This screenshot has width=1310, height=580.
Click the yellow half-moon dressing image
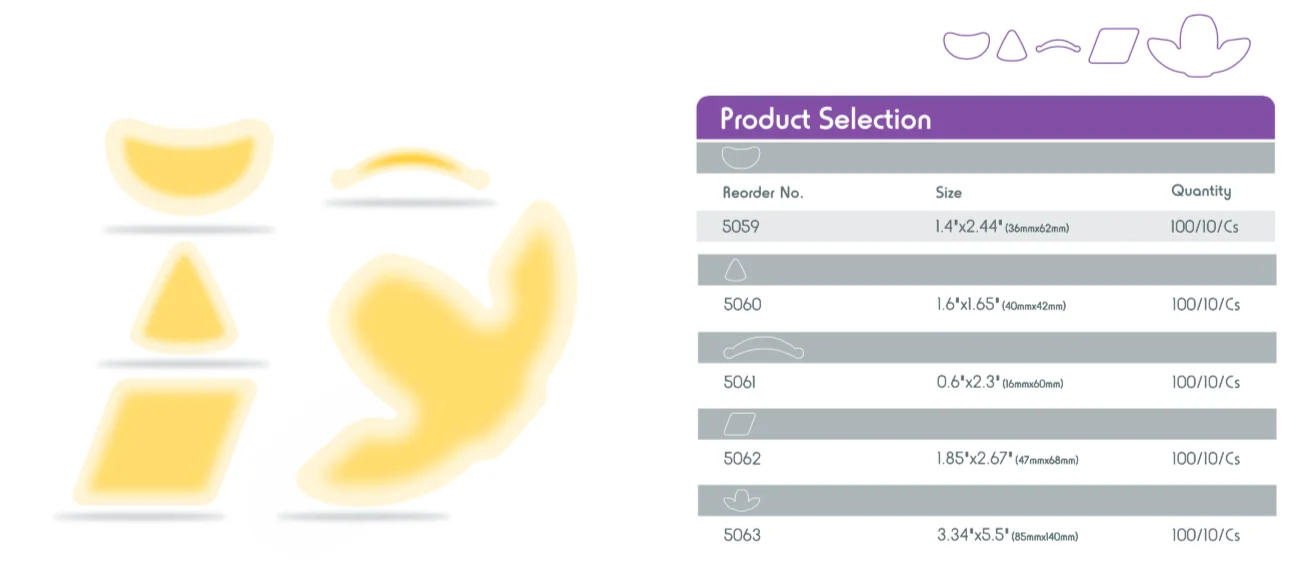coord(189,162)
